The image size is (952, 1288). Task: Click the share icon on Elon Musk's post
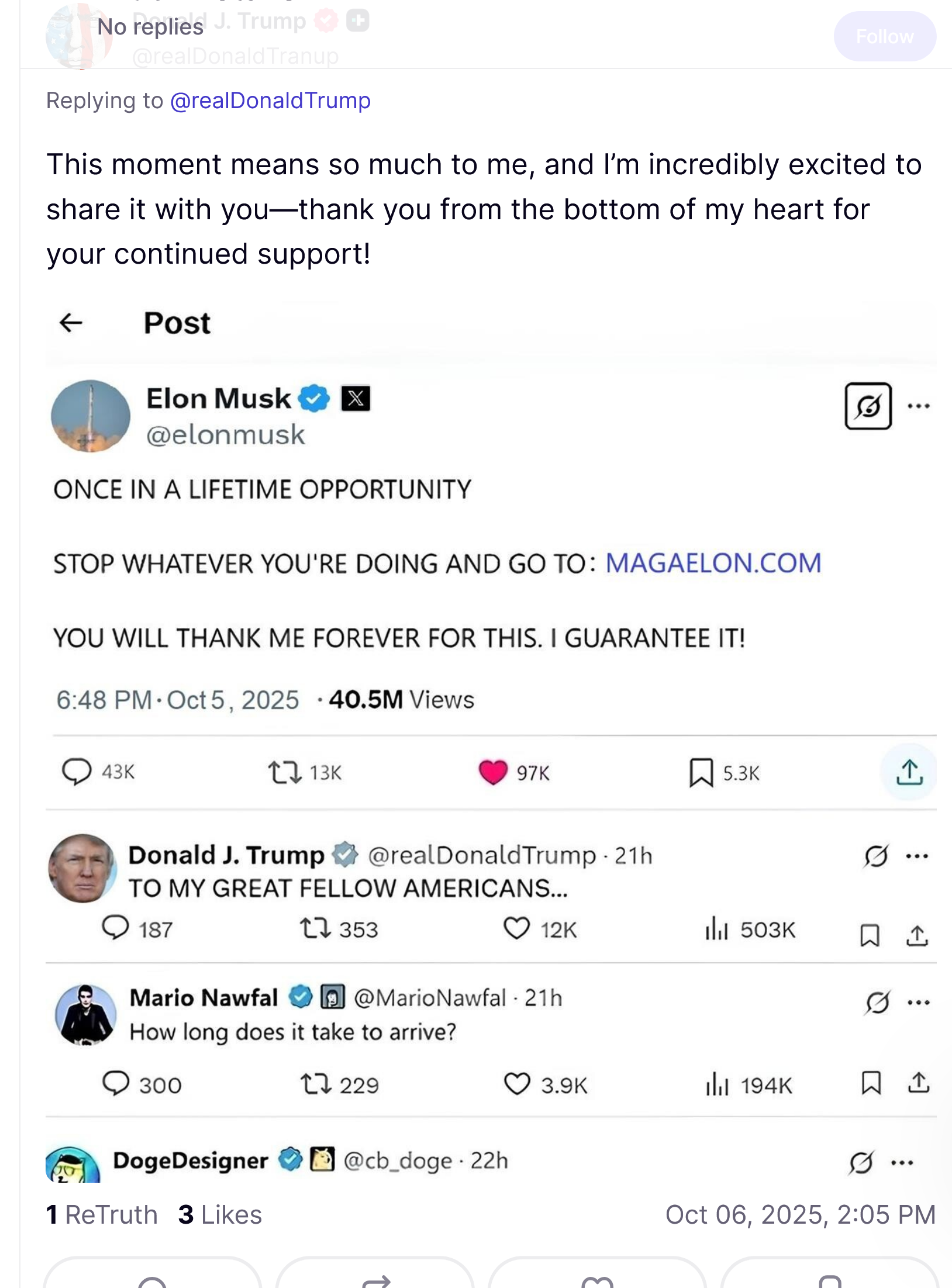pyautogui.click(x=909, y=772)
